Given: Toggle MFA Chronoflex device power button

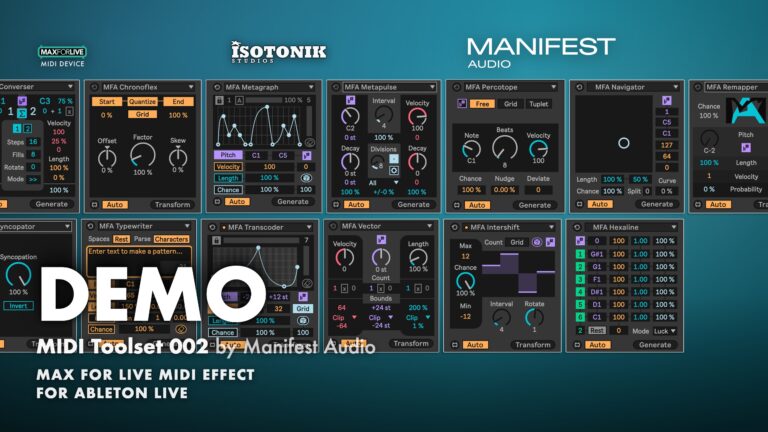Looking at the screenshot, I should click(95, 87).
